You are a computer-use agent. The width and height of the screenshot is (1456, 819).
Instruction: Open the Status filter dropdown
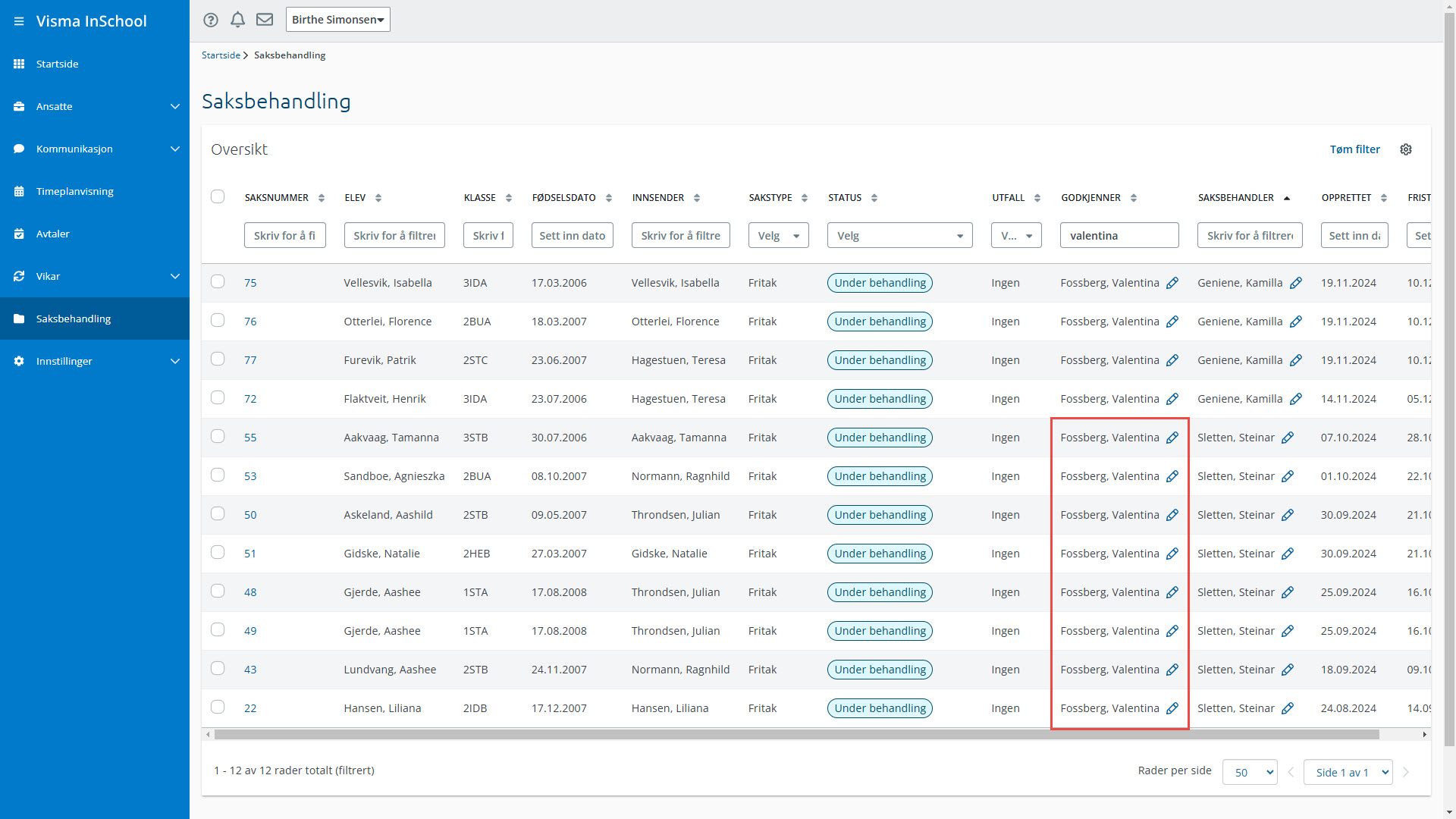899,236
